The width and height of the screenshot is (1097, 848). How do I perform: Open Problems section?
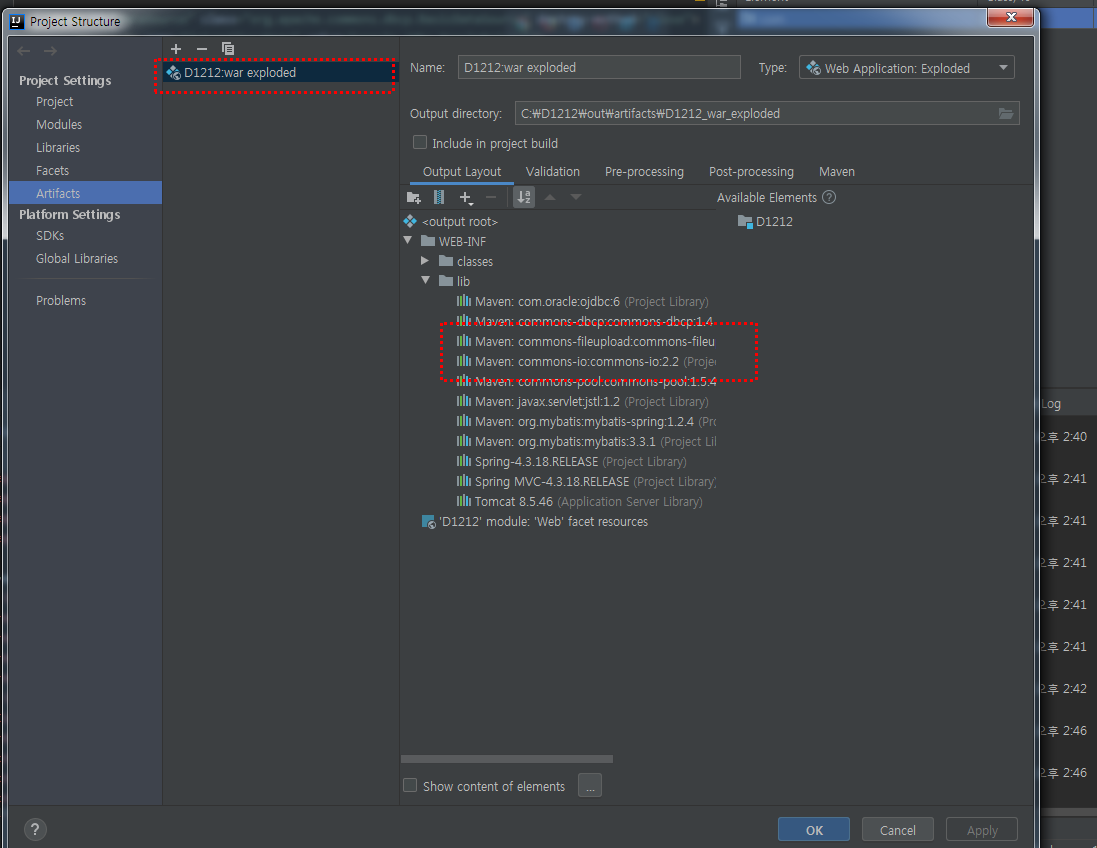pos(61,301)
